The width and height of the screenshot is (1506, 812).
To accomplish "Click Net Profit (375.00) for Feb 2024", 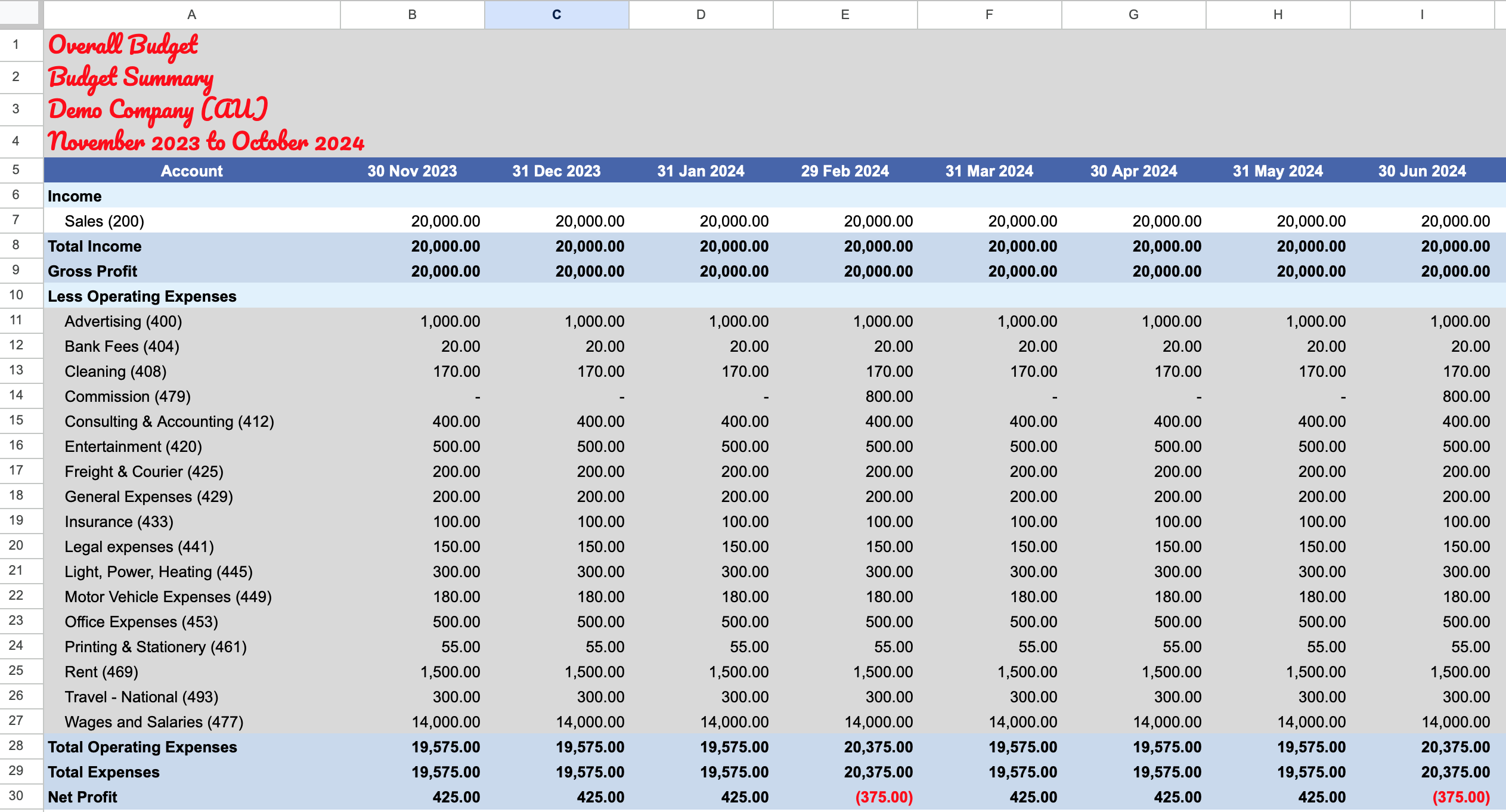I will [845, 797].
